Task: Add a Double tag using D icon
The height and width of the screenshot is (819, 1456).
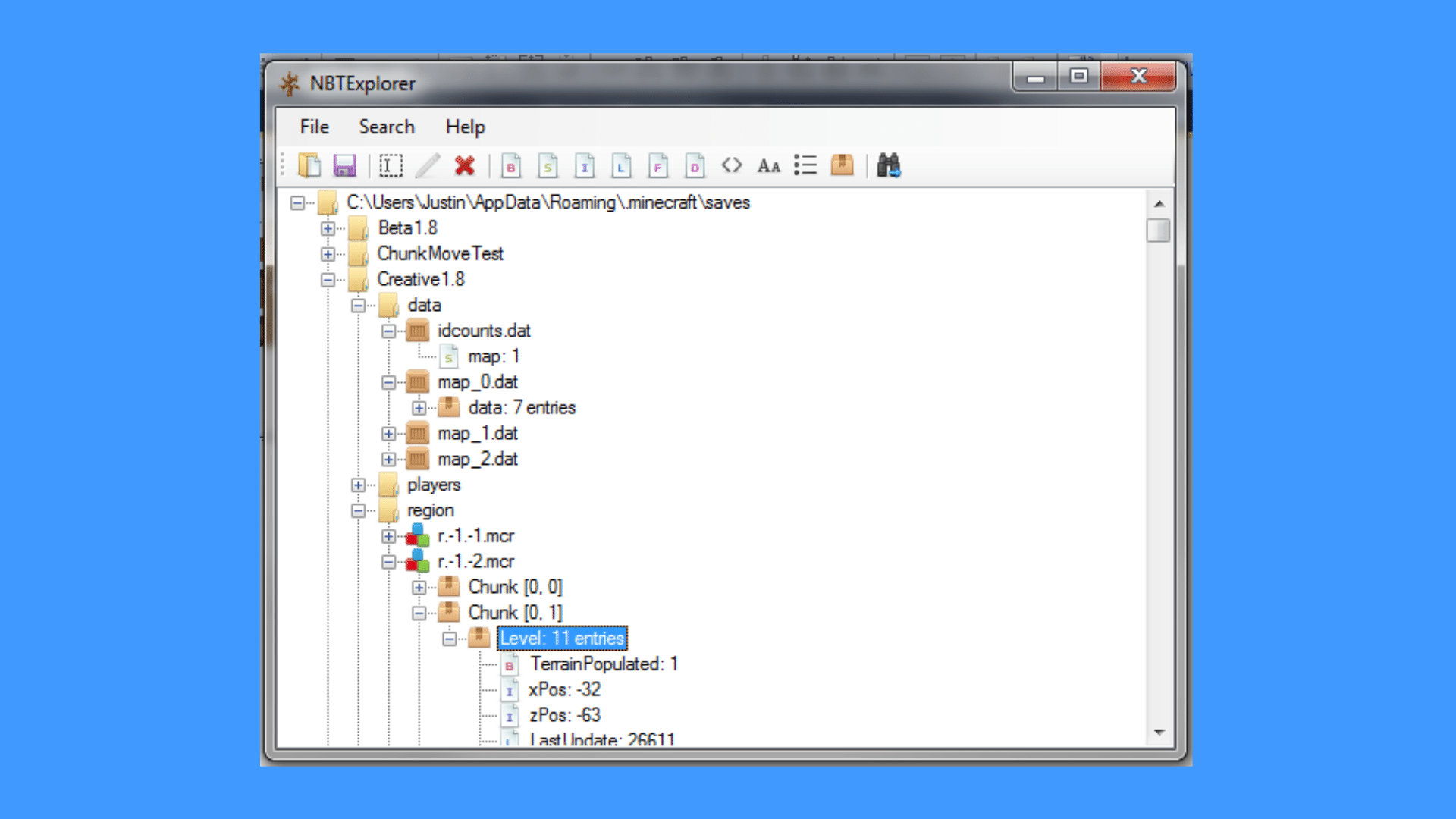Action: [x=695, y=165]
